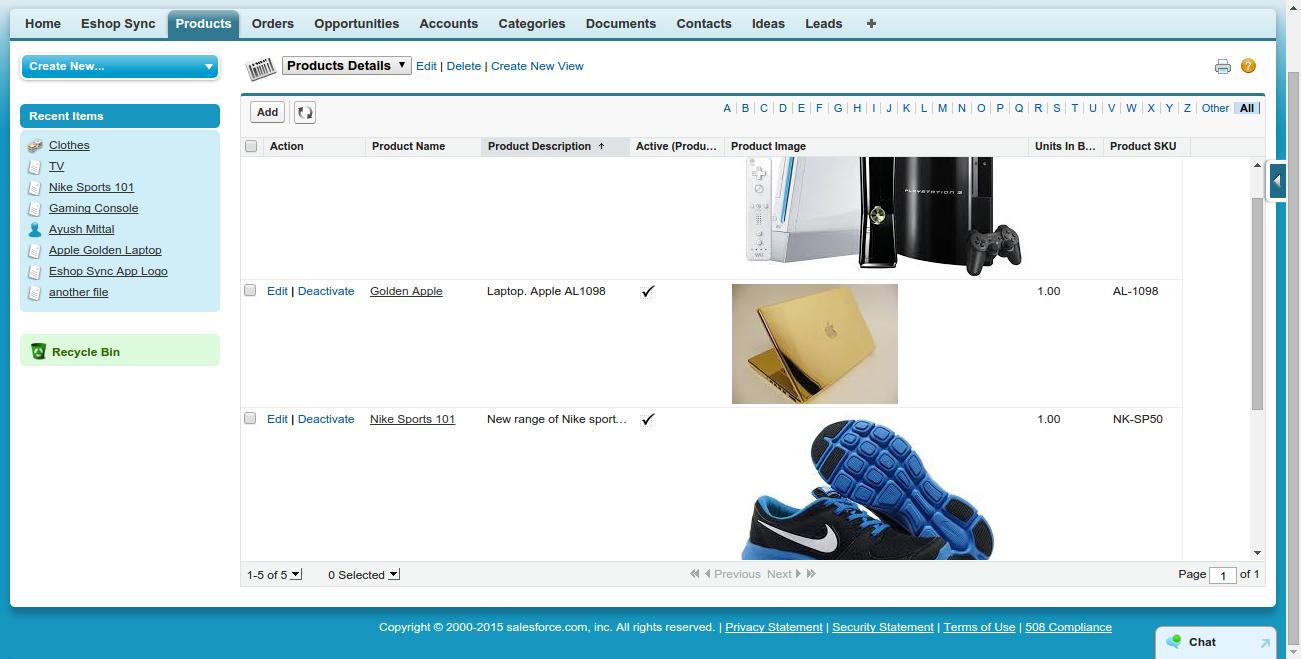Open the Golden Apple product link
1301x659 pixels.
(x=406, y=291)
